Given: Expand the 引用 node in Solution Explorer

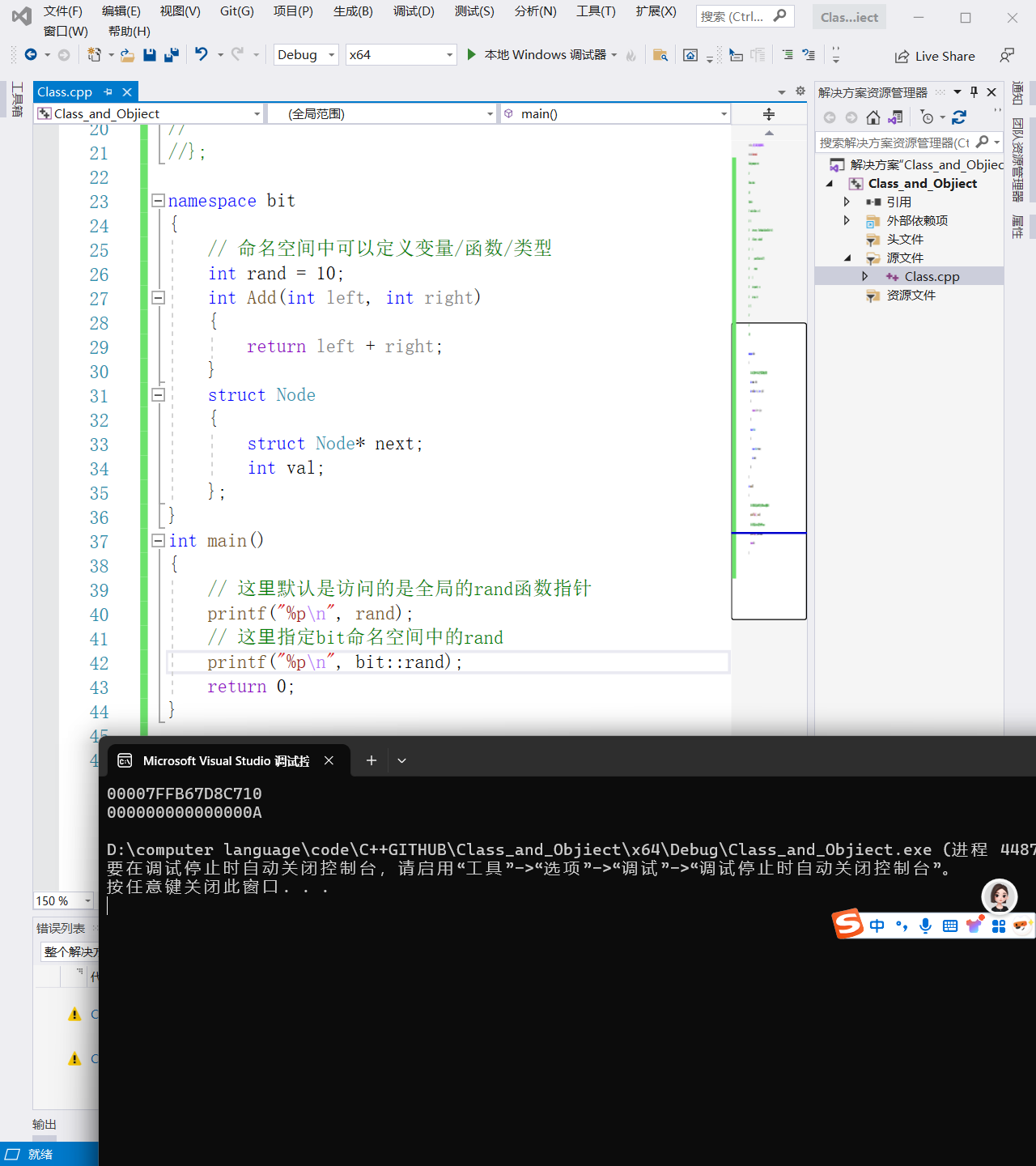Looking at the screenshot, I should tap(847, 202).
